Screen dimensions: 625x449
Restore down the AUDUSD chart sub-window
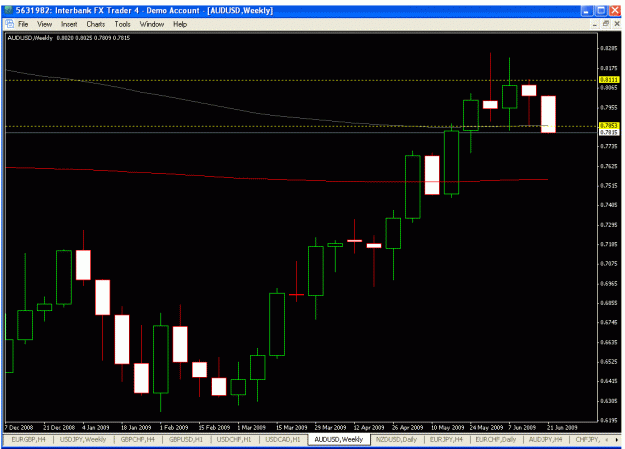[x=605, y=24]
